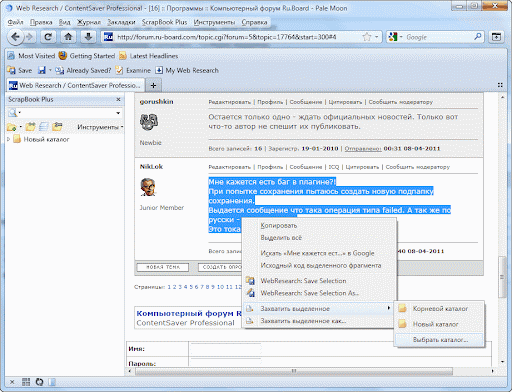Open a new tab with plus button
Viewport: 512px width, 392px height.
[x=153, y=85]
